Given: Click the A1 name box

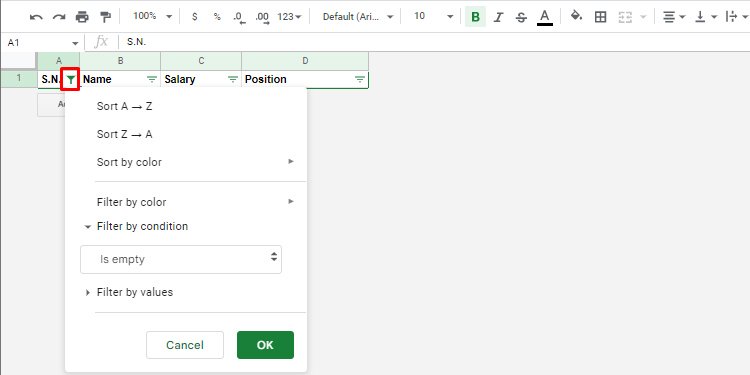Looking at the screenshot, I should [x=36, y=43].
